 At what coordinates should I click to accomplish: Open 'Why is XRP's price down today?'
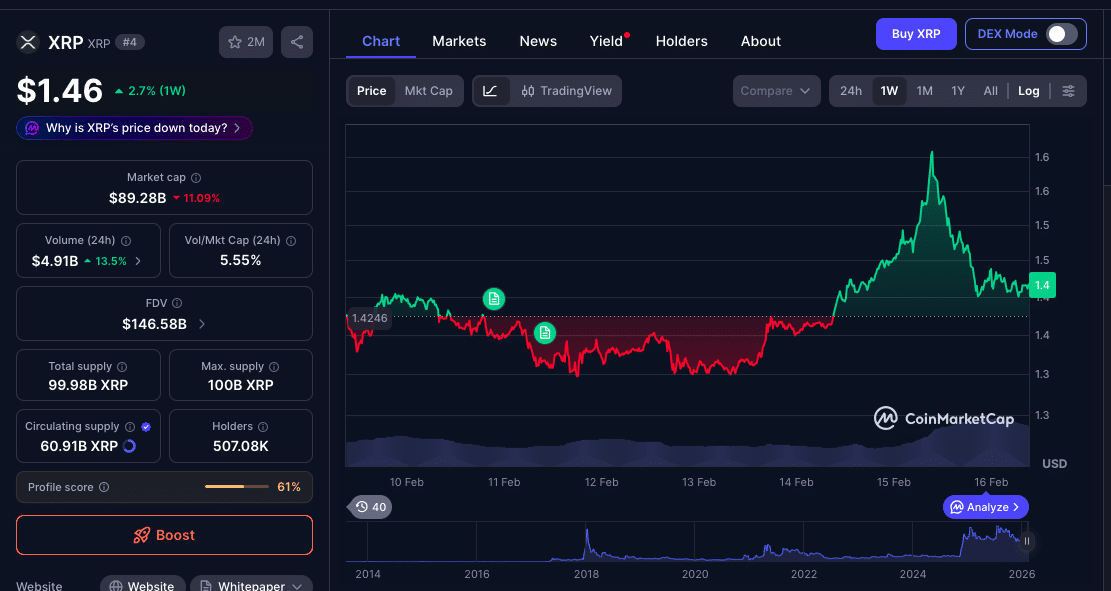[135, 128]
